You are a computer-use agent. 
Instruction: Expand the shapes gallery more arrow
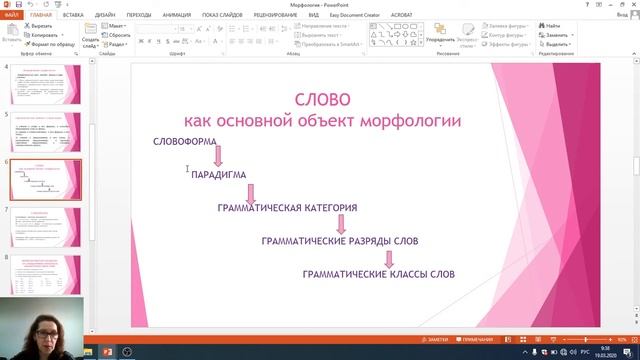tap(421, 43)
